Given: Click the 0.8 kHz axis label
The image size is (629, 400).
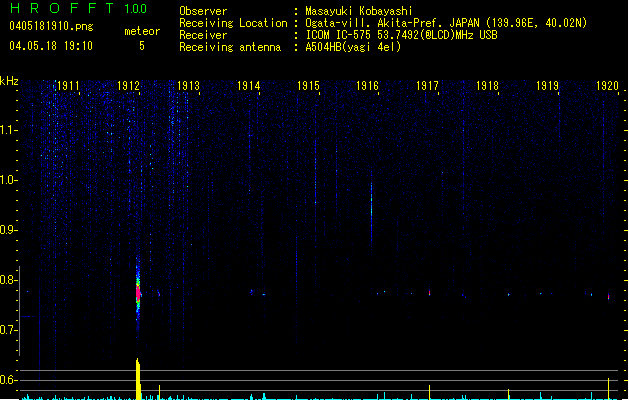Looking at the screenshot, I should point(8,280).
